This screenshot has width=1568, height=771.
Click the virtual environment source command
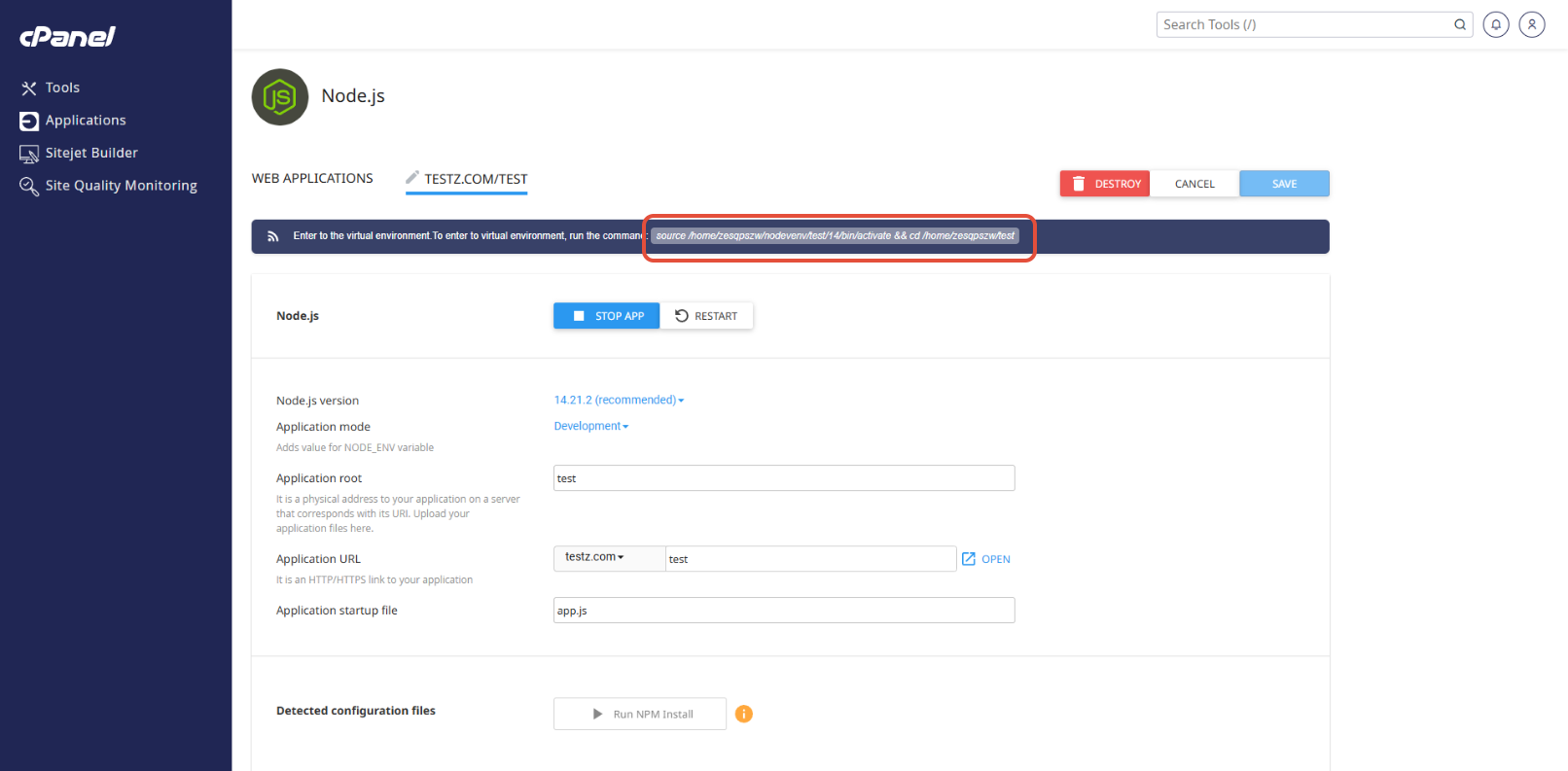pos(835,236)
